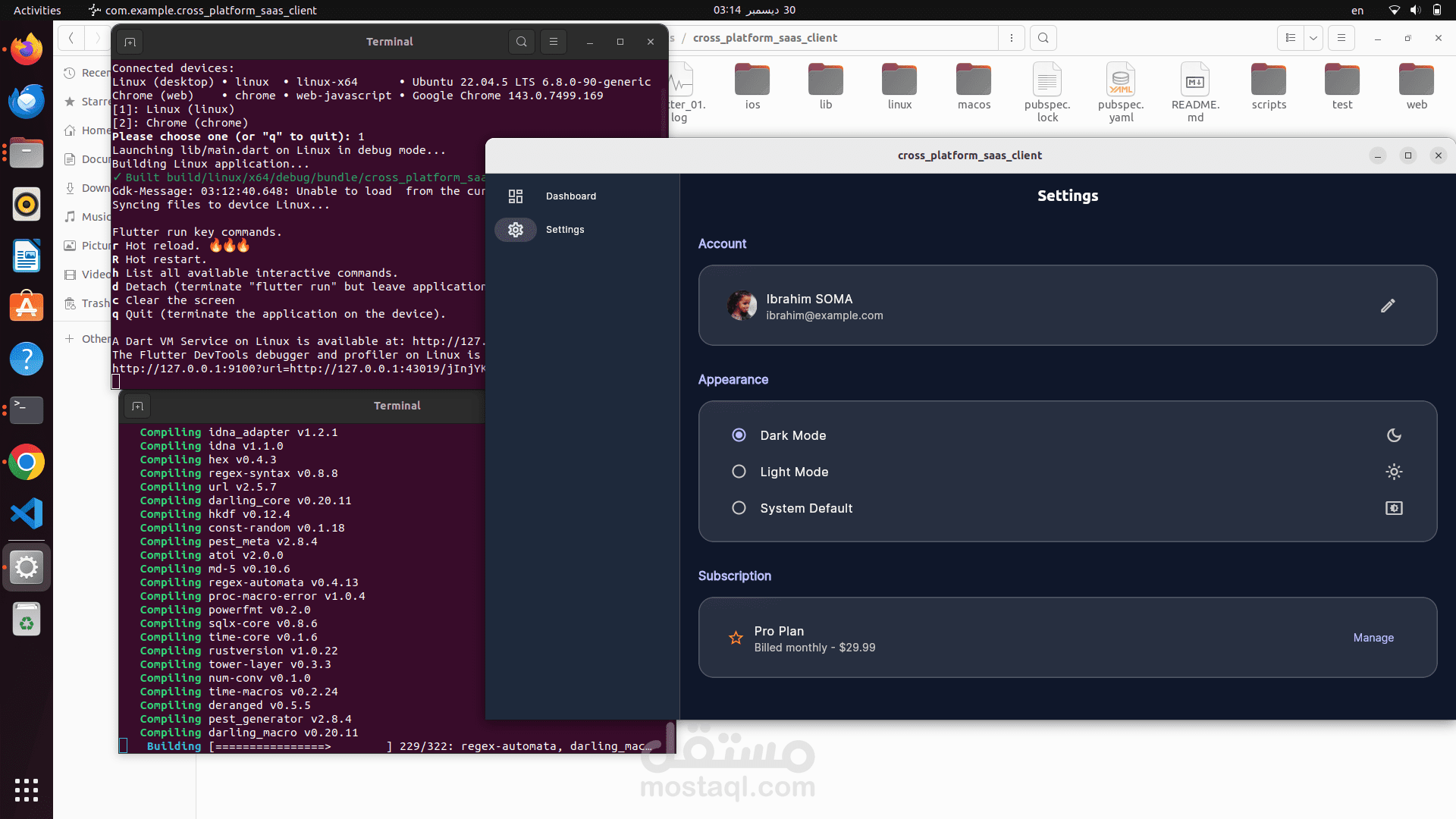Click the sun icon beside Light Mode
Screen dimensions: 1456x819
coord(1394,472)
